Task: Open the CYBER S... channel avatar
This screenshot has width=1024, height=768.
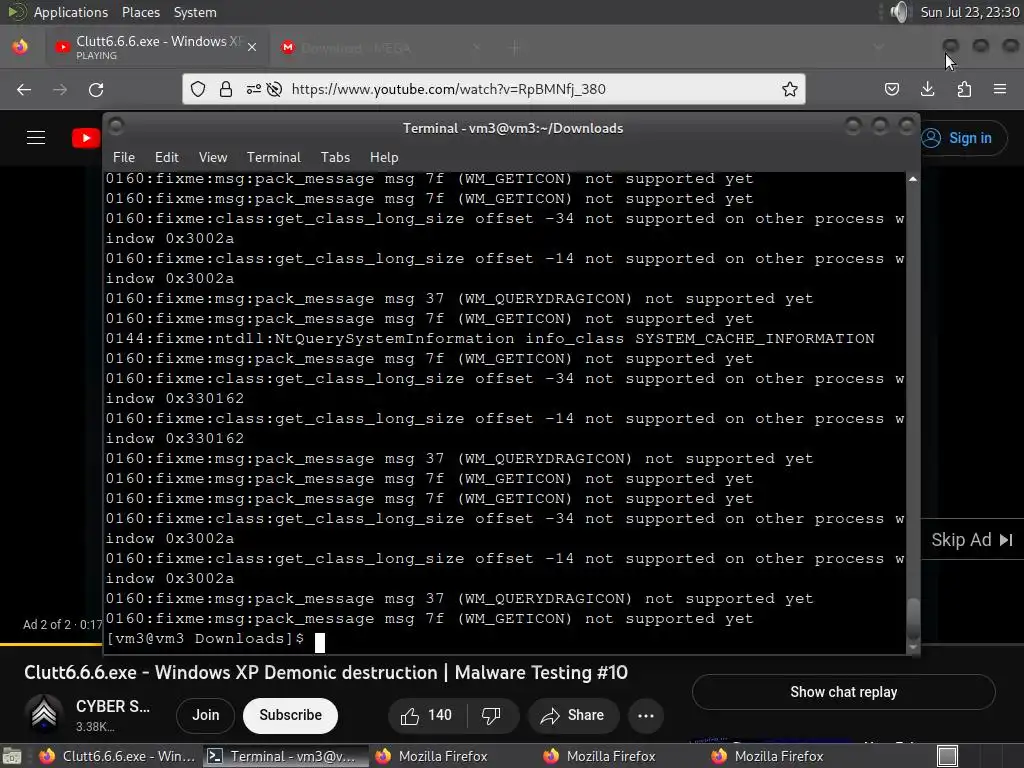Action: pyautogui.click(x=44, y=714)
